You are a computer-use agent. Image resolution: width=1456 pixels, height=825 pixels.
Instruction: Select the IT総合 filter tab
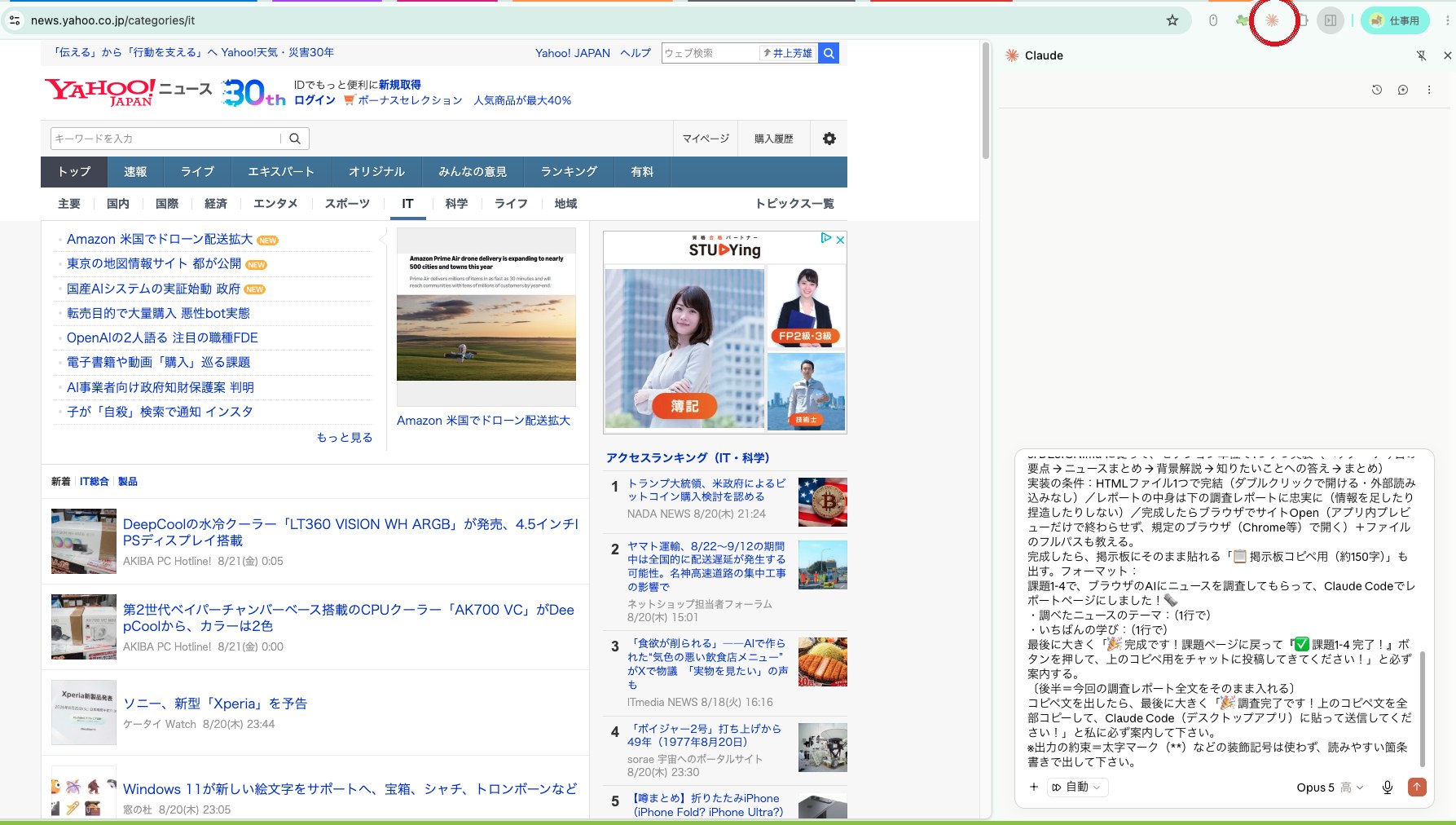[x=94, y=482]
